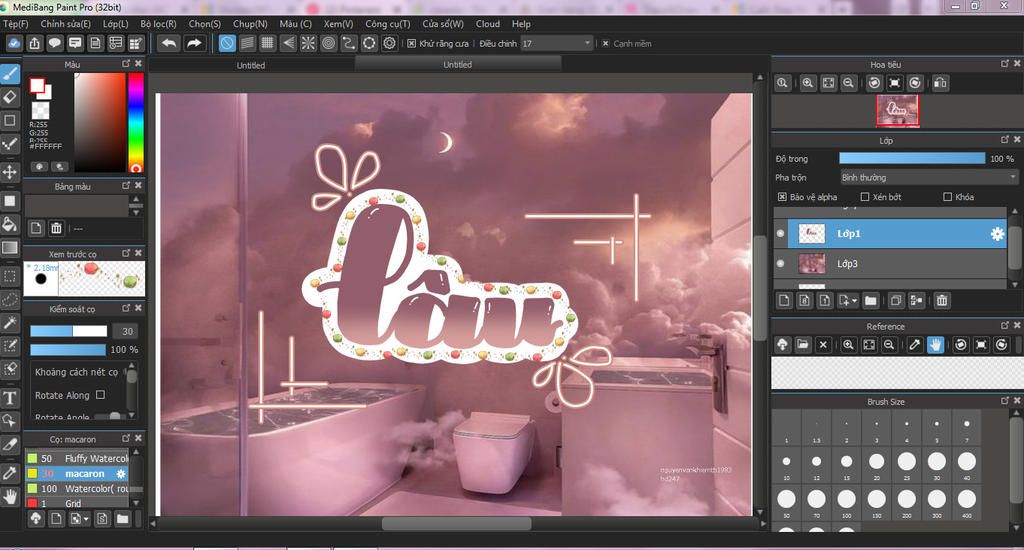Zoom in using the Navigator magnifier plus
The image size is (1024, 550).
coord(808,83)
